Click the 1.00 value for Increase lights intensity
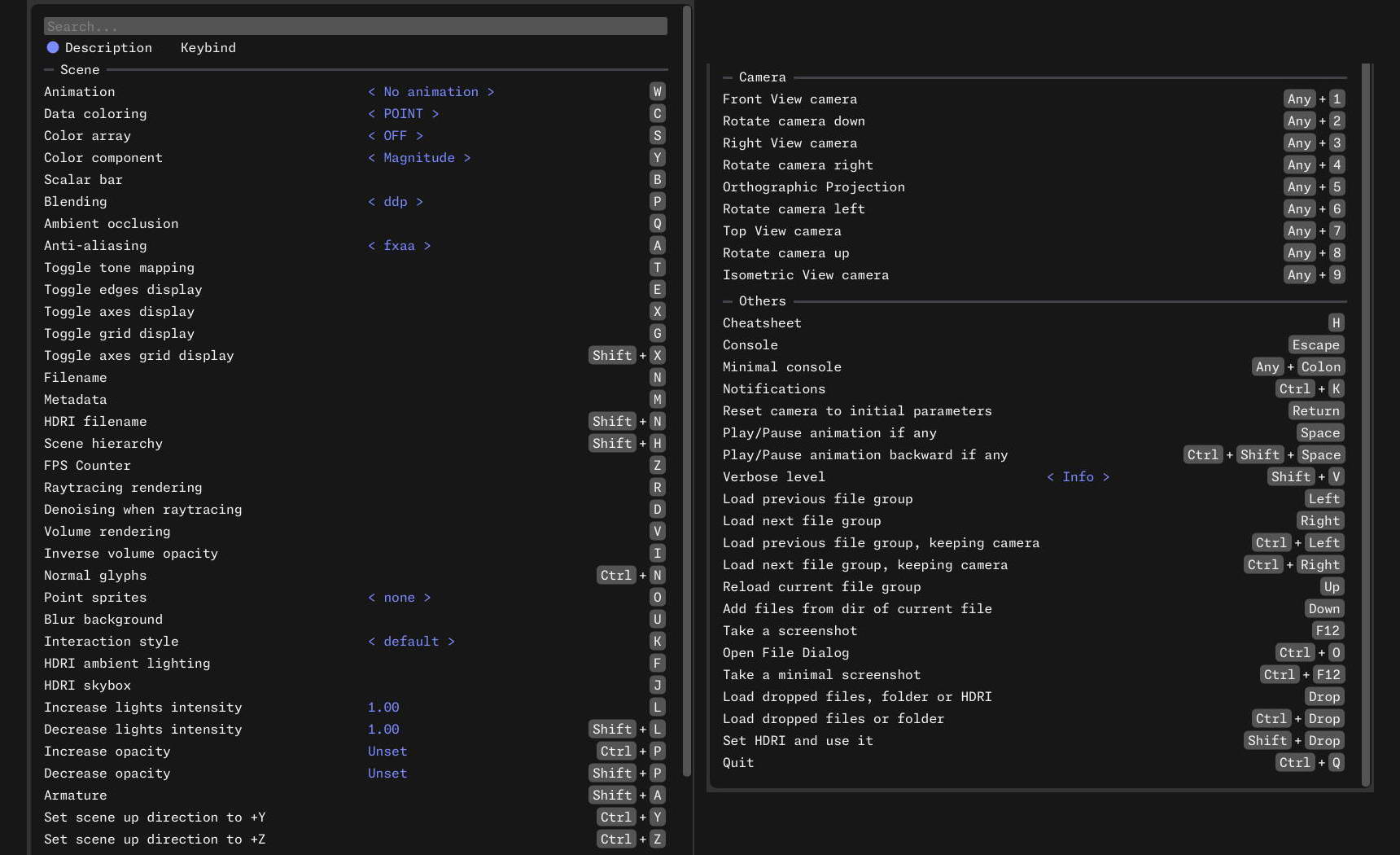 [383, 708]
